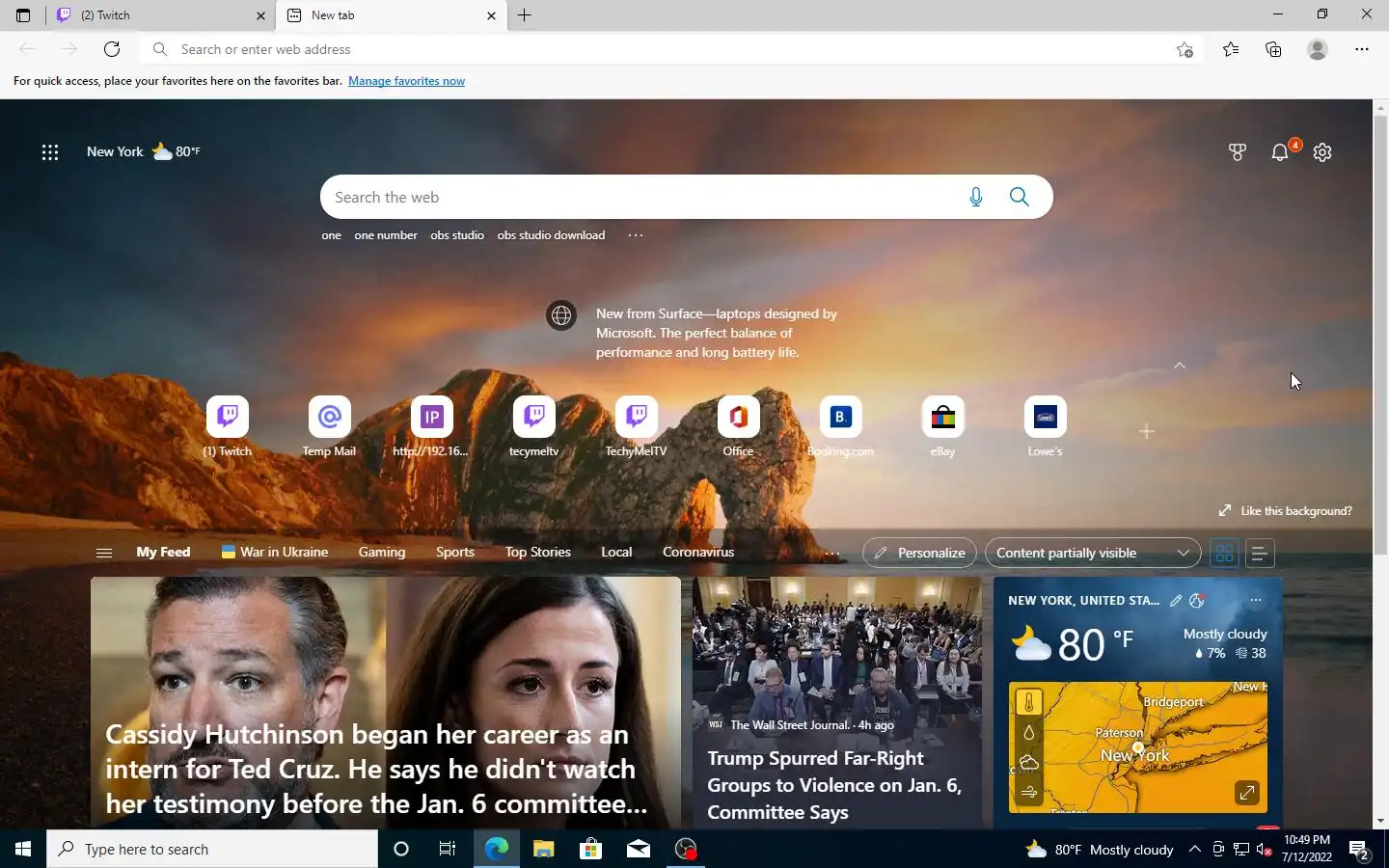Open the Collections icon
The image size is (1389, 868).
coord(1273,49)
